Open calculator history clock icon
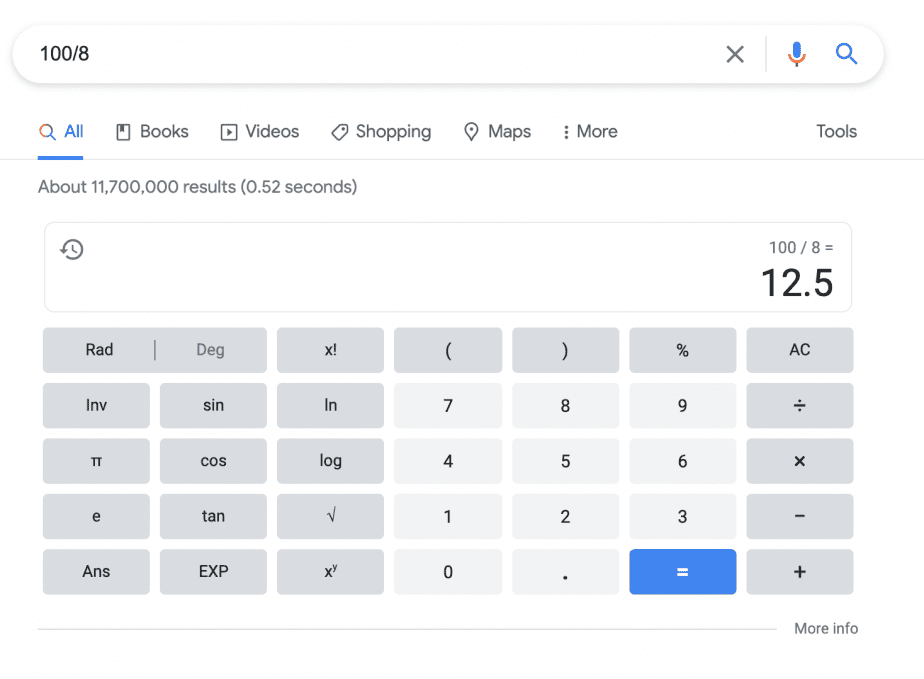 pyautogui.click(x=72, y=249)
